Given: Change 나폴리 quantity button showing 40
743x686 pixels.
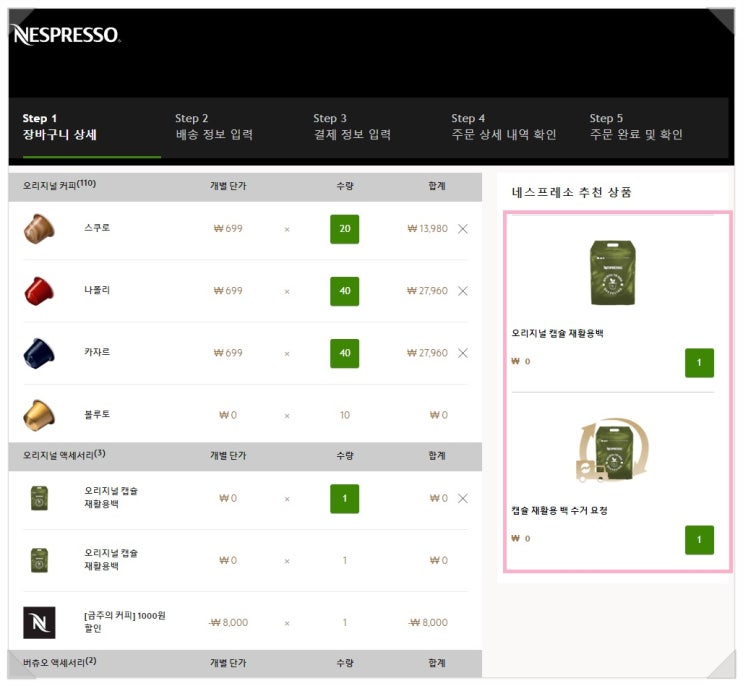Looking at the screenshot, I should pos(344,291).
